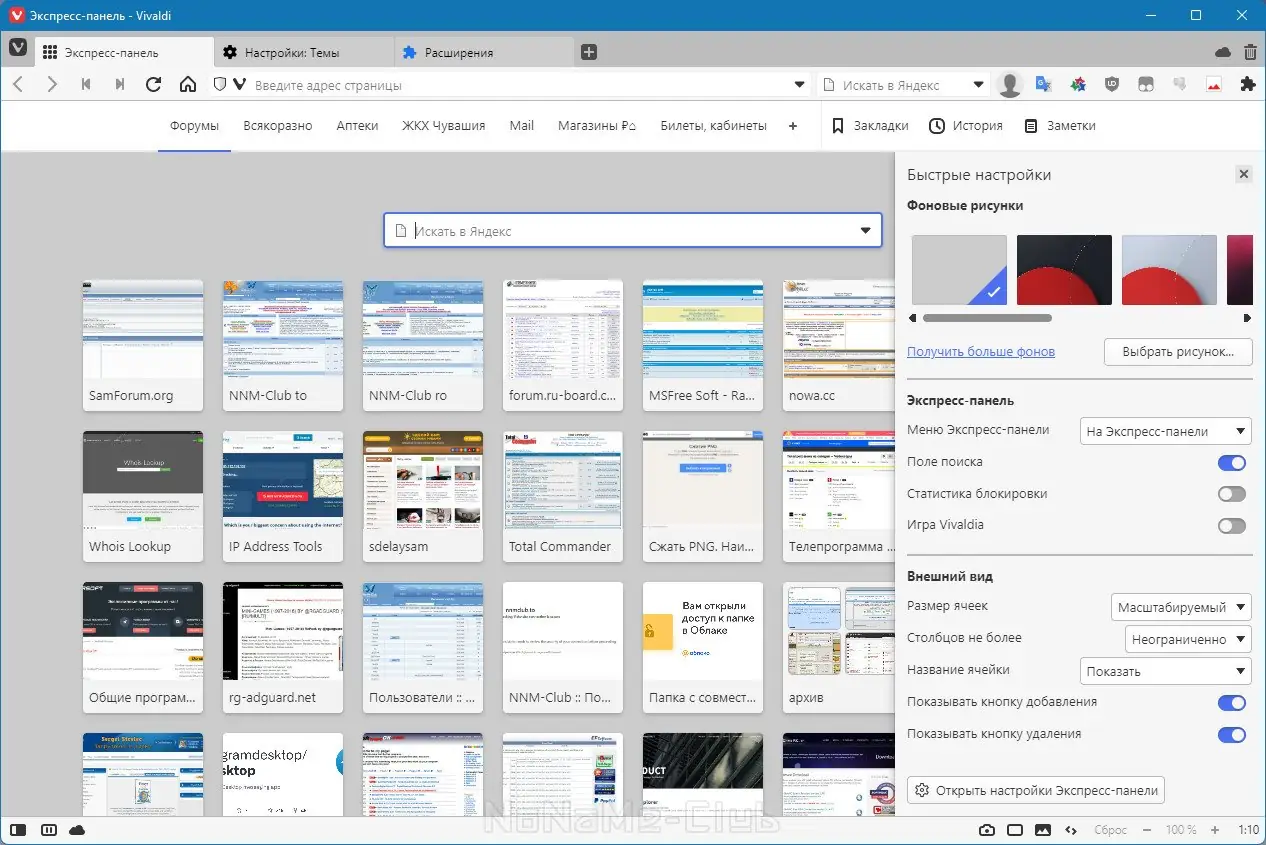
Task: Open the synced tabs cloud icon
Action: [1222, 52]
